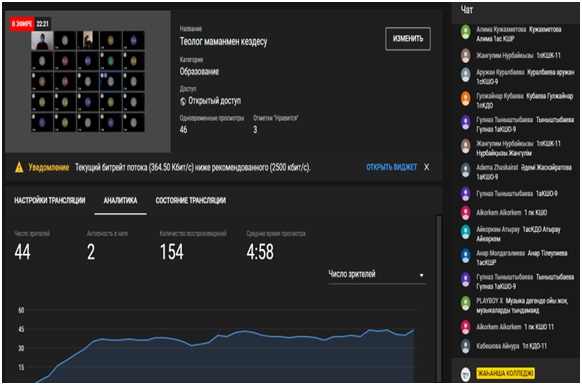This screenshot has height=385, width=582.
Task: Open the СОСТОЯНИЕ ТРАНСЛЯЦИИ tab
Action: tap(190, 201)
